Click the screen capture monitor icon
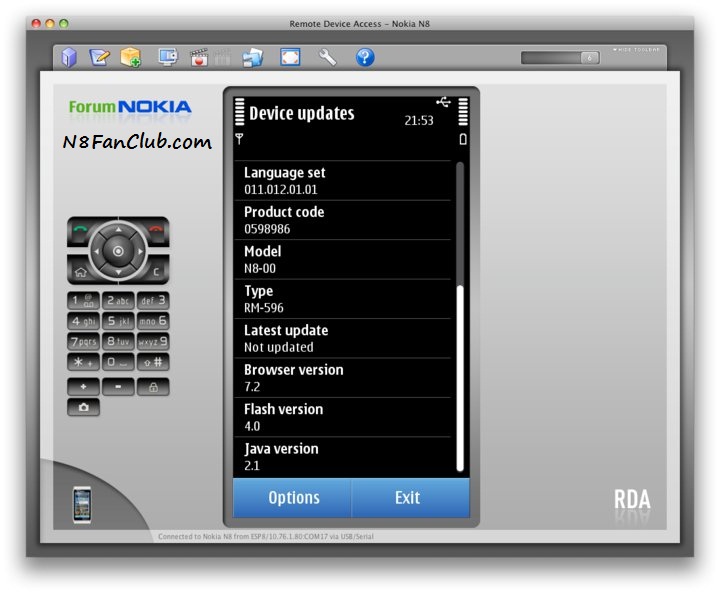Image resolution: width=720 pixels, height=593 pixels. pos(168,57)
